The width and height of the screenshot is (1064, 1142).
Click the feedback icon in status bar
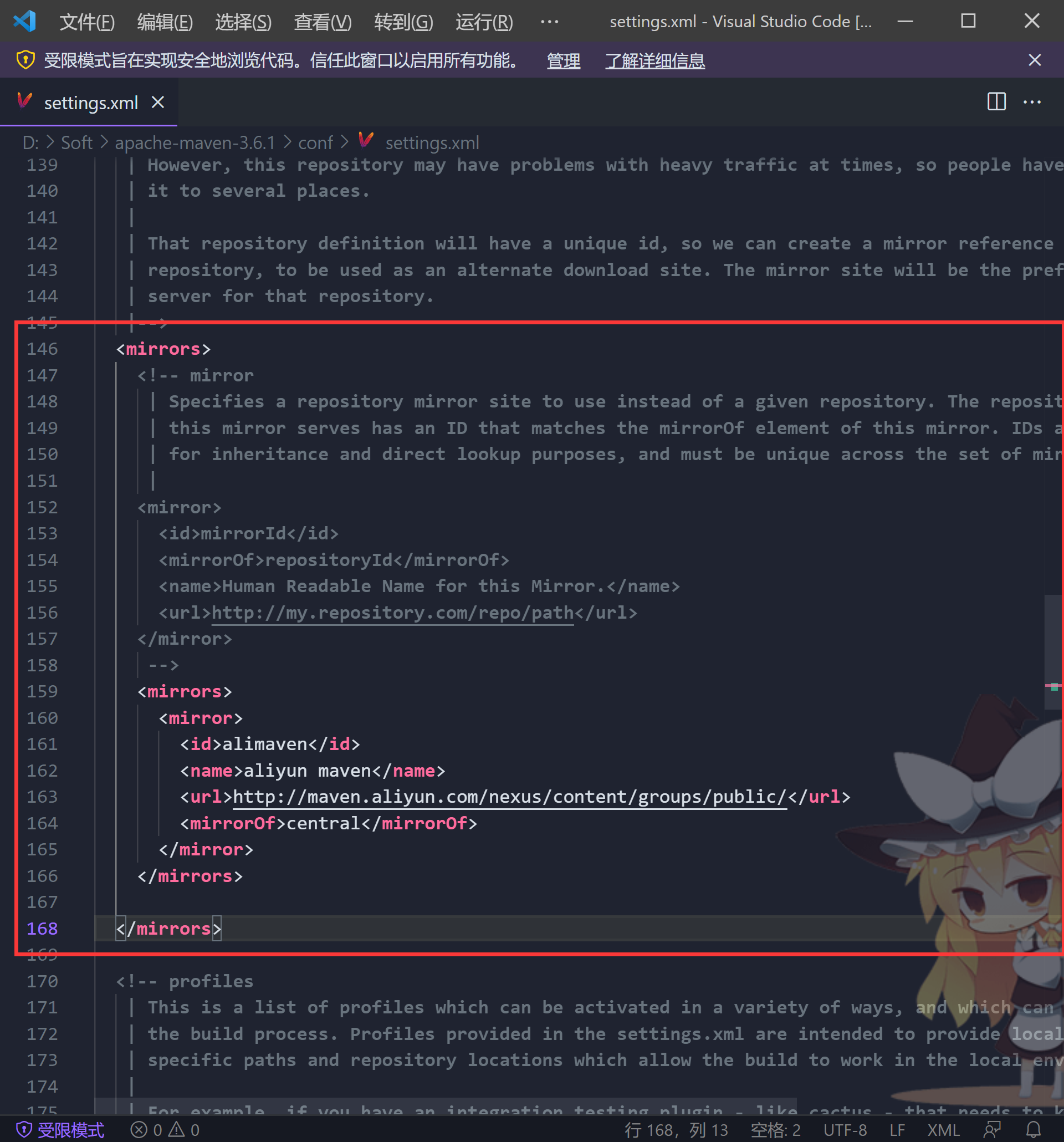pyautogui.click(x=992, y=1129)
